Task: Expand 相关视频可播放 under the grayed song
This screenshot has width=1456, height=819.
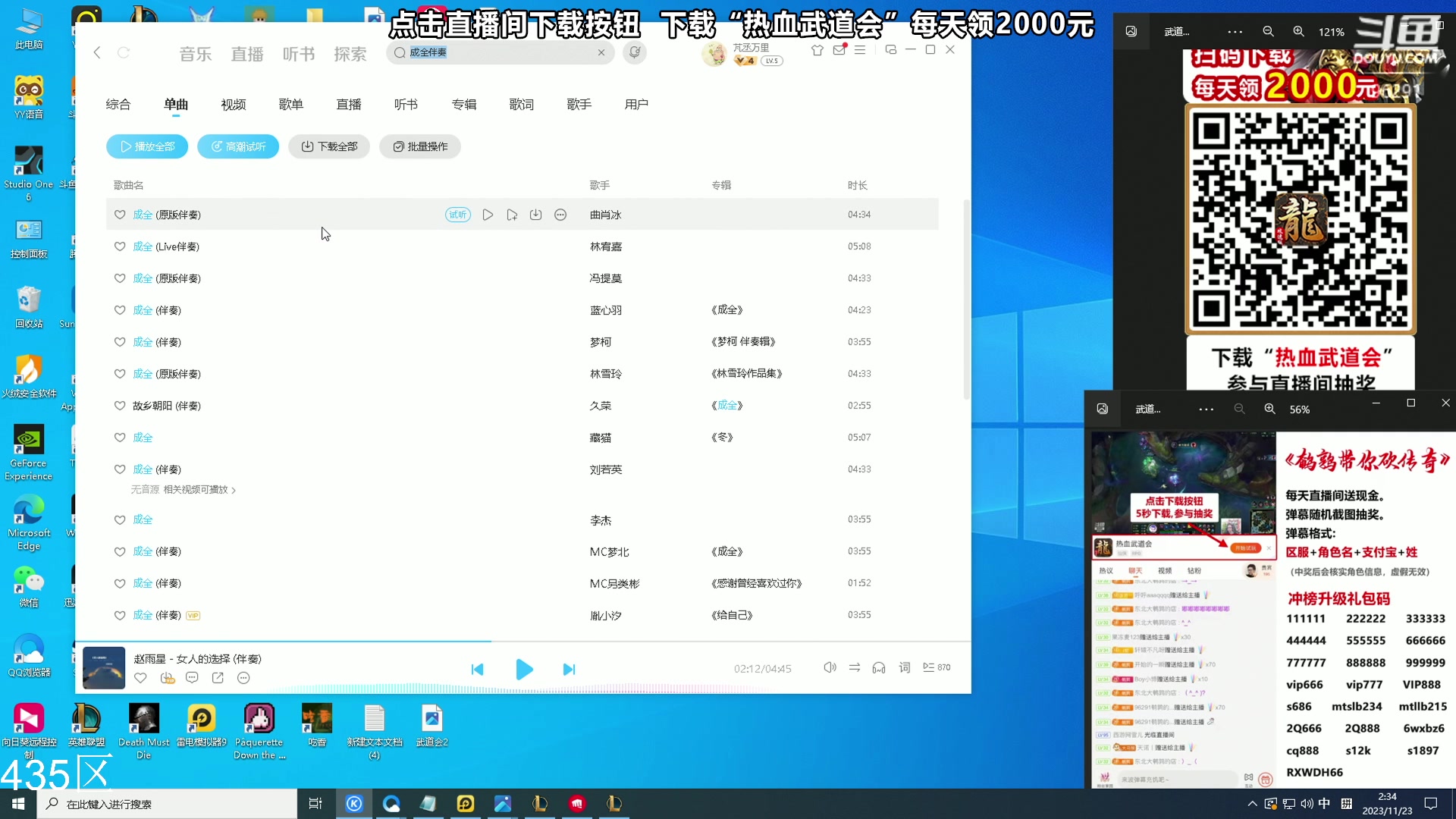Action: click(x=199, y=490)
